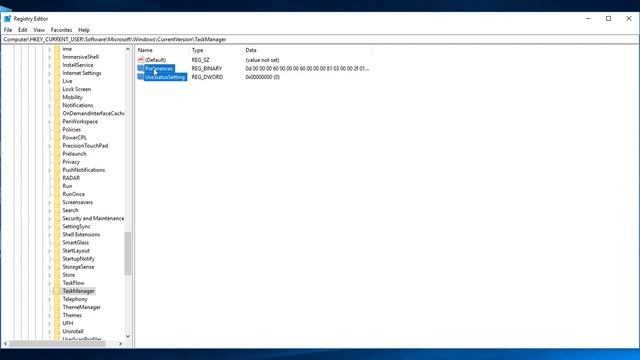Image resolution: width=640 pixels, height=360 pixels.
Task: Expand the ime key
Action: pyautogui.click(x=49, y=49)
